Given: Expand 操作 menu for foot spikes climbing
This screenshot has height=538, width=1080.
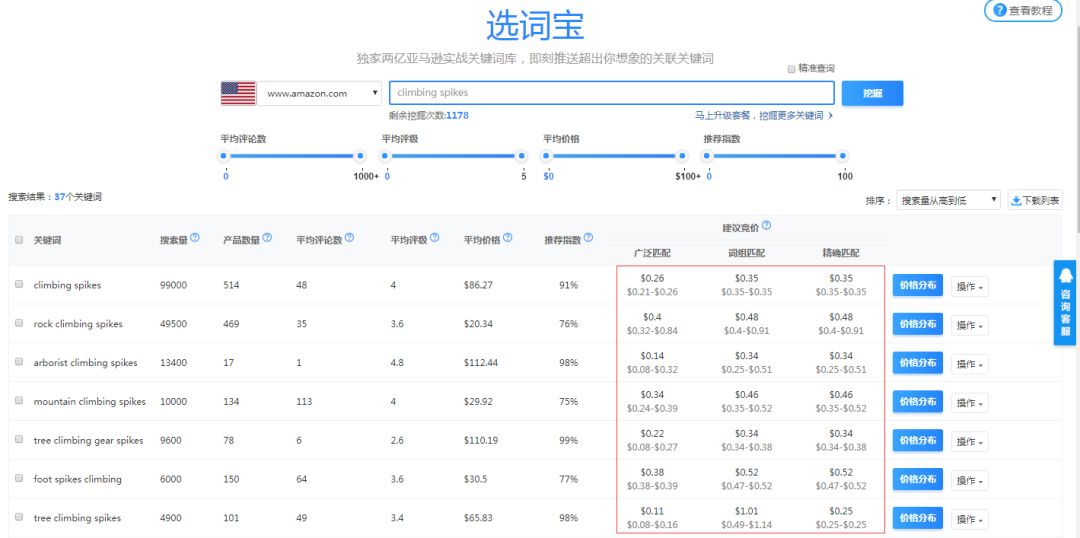Looking at the screenshot, I should click(970, 480).
